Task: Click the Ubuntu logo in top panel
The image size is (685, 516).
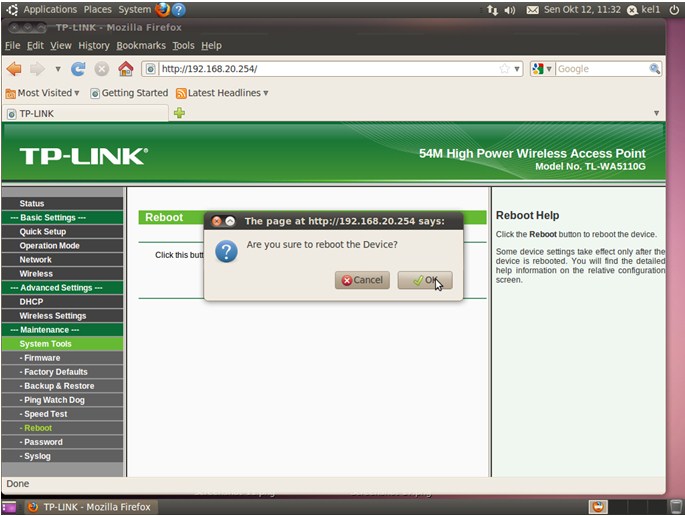Action: 12,9
